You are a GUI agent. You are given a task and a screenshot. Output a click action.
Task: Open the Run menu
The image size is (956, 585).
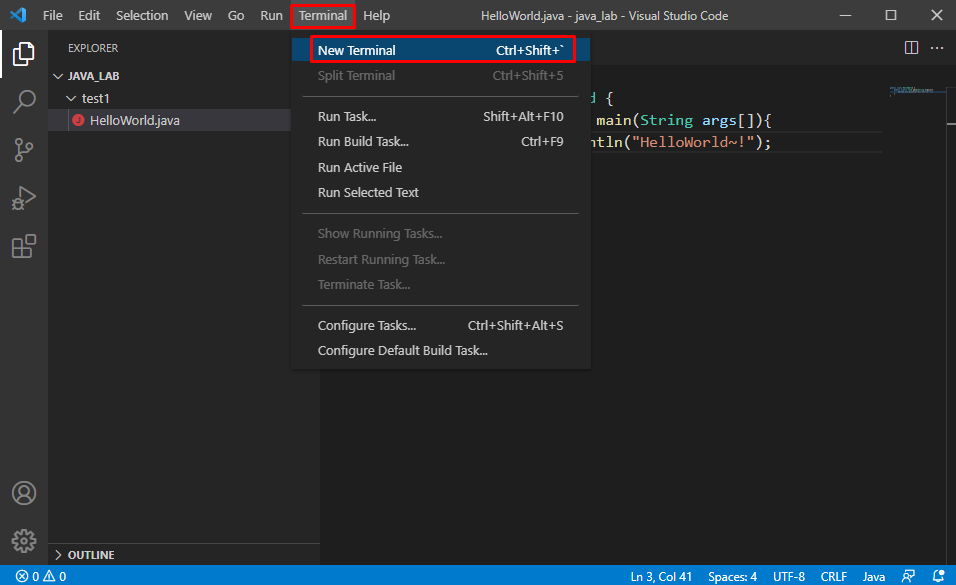tap(271, 15)
